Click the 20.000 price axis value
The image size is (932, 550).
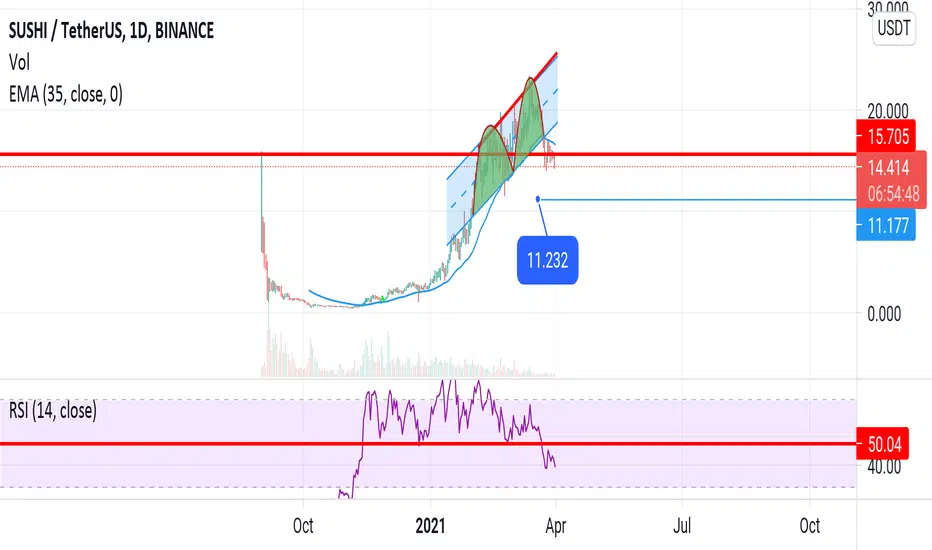coord(887,111)
